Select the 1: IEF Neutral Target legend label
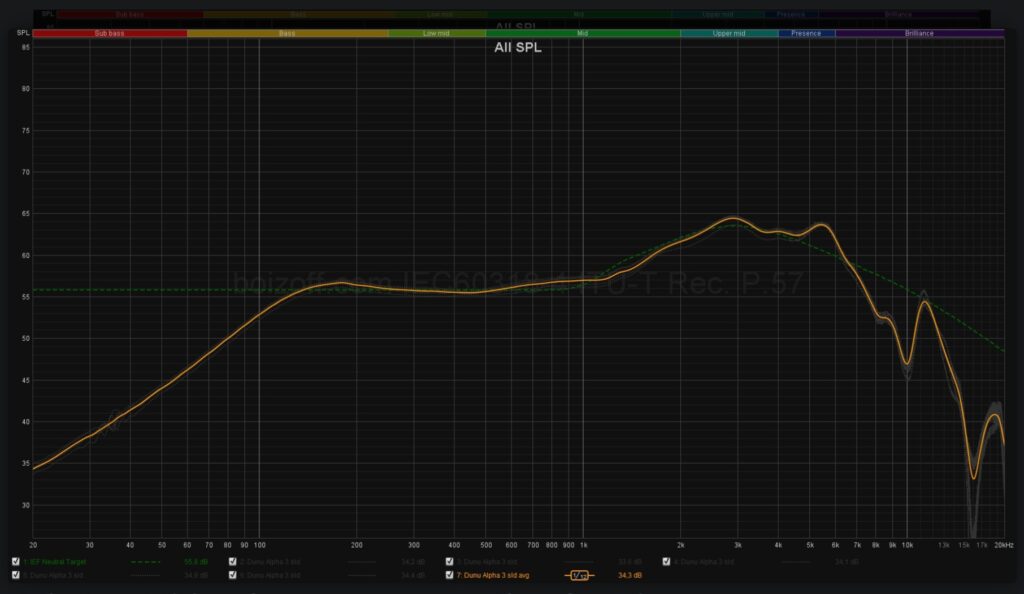Image resolution: width=1024 pixels, height=594 pixels. point(54,561)
